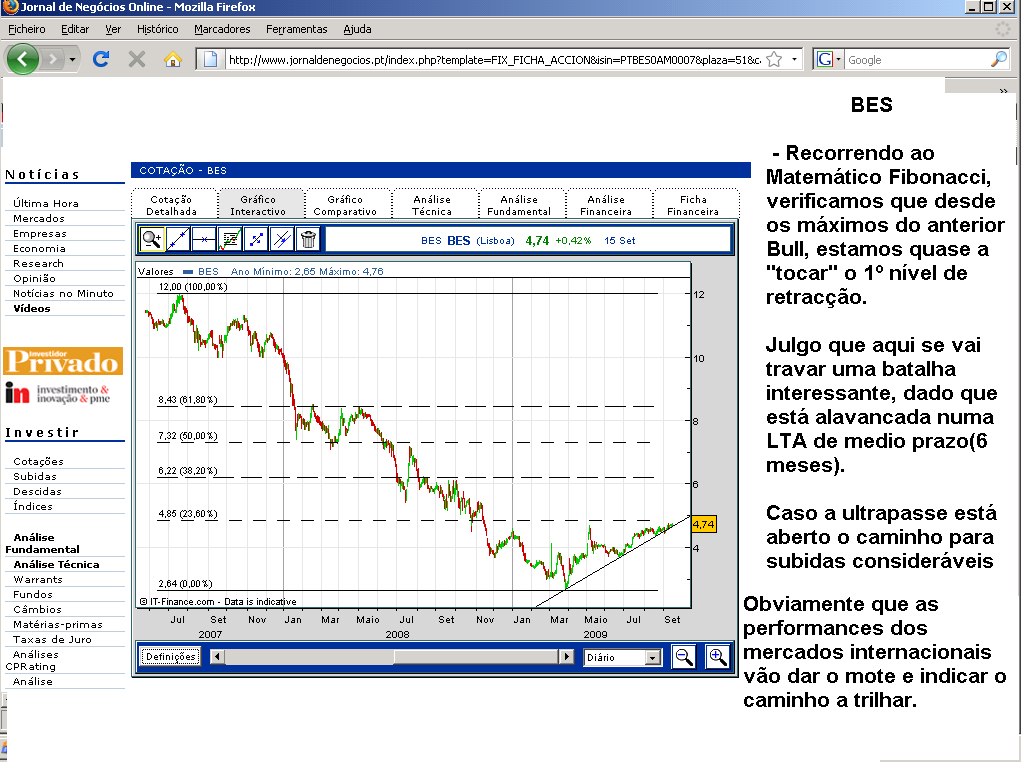Screen dimensions: 1024x768
Task: Open Notícias no Minuto link
Action: (x=63, y=293)
